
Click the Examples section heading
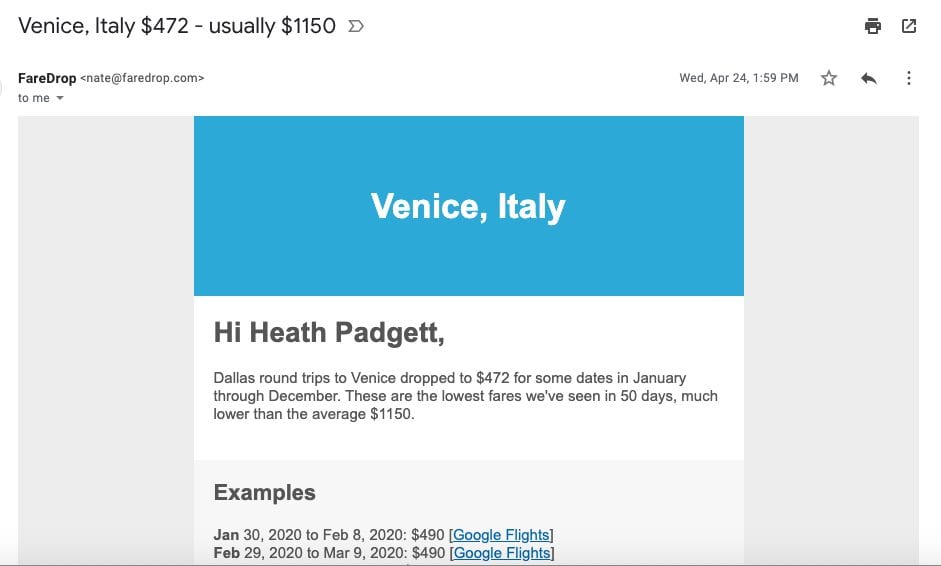click(265, 492)
